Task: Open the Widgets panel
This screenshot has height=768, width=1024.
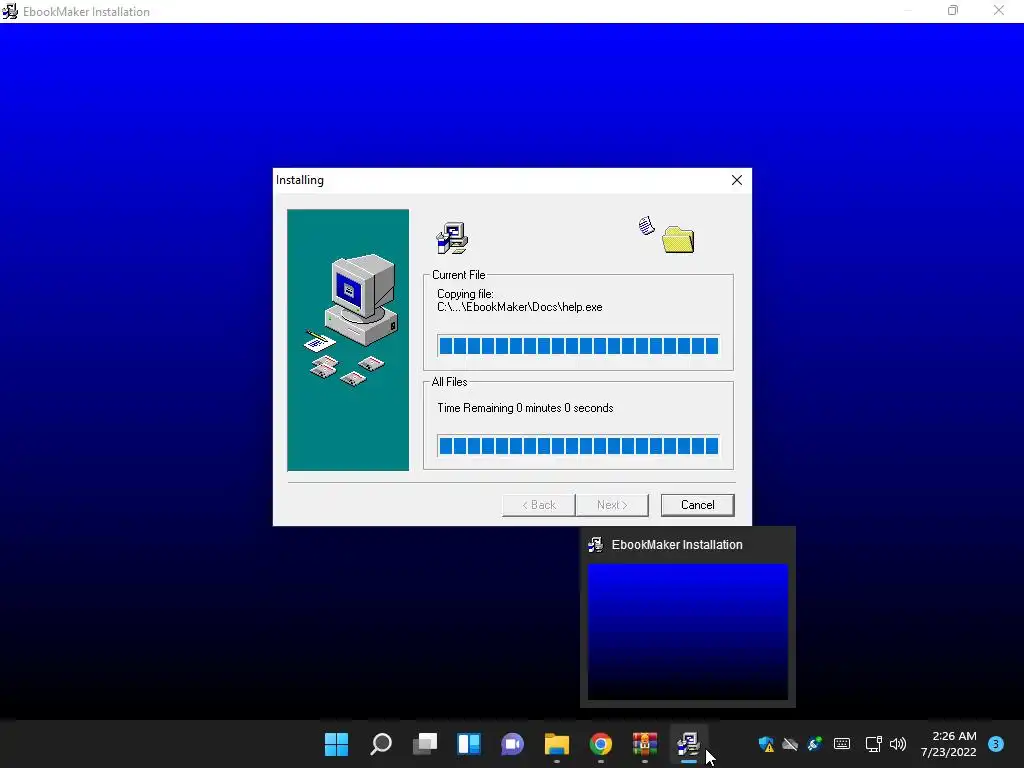Action: [468, 744]
